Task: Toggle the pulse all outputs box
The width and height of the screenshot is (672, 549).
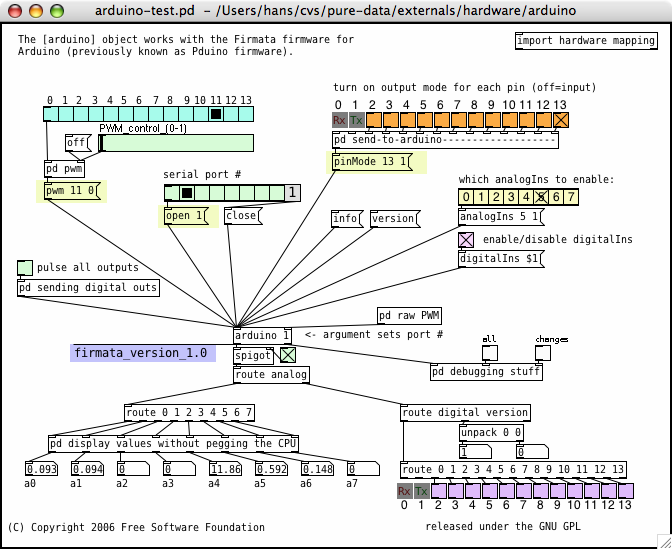Action: [25, 267]
